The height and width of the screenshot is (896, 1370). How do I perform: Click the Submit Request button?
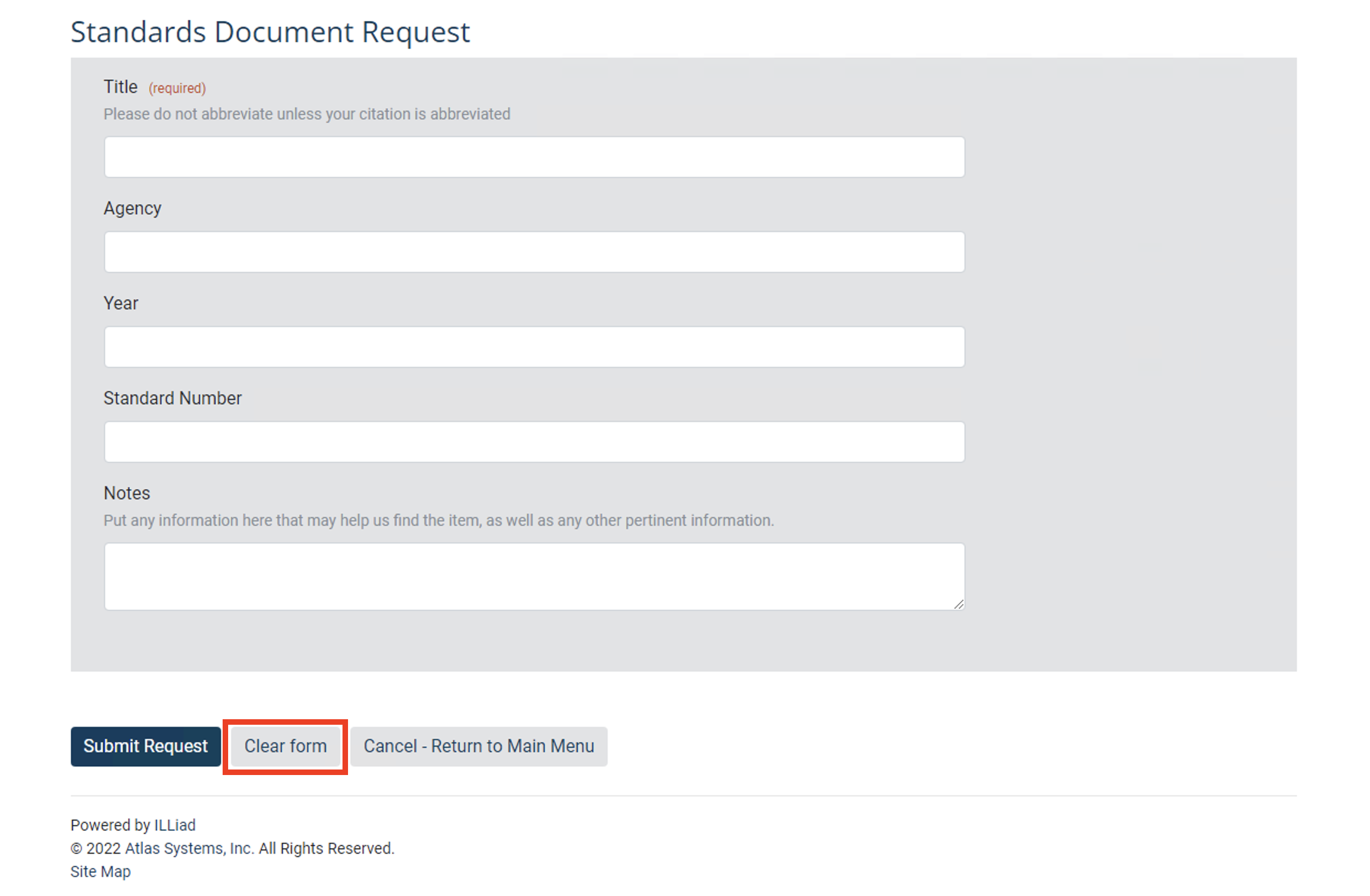[145, 746]
